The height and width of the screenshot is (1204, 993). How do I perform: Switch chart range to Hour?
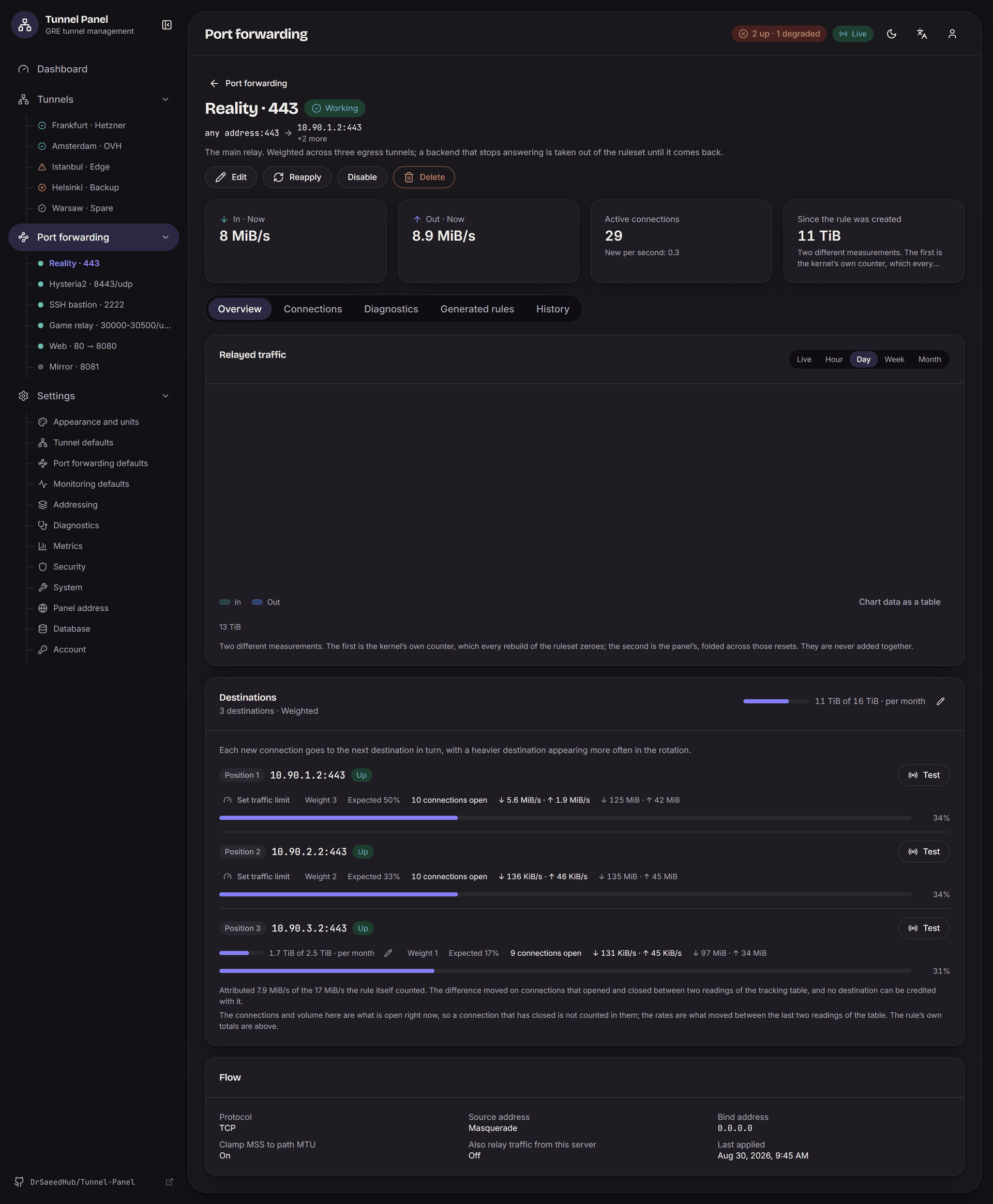(833, 359)
